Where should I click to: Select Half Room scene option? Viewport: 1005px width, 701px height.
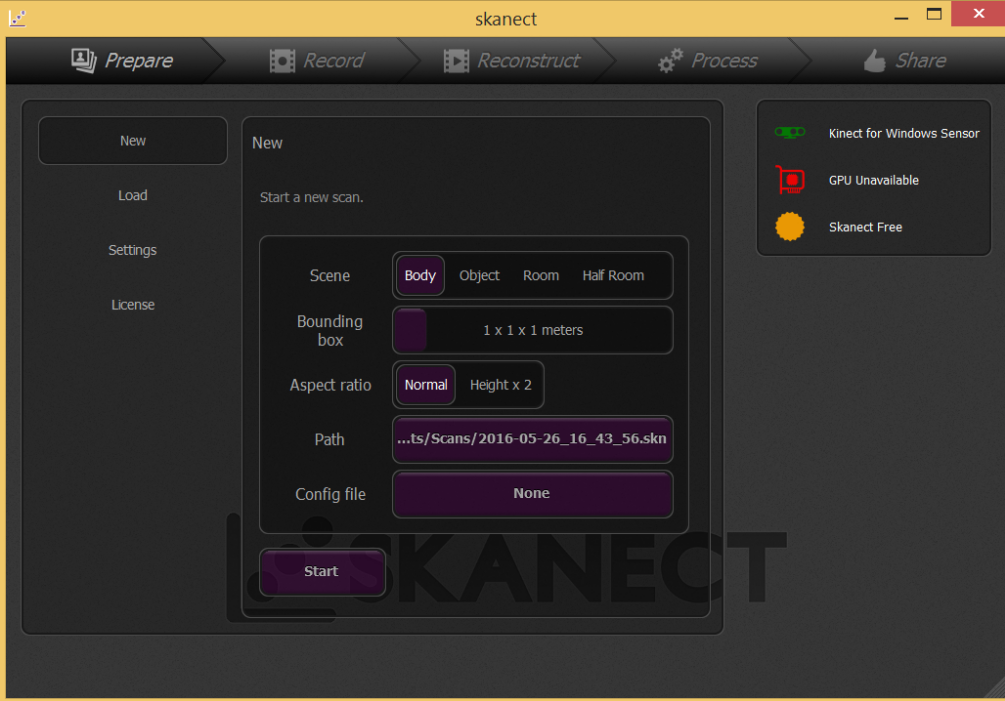tap(613, 276)
